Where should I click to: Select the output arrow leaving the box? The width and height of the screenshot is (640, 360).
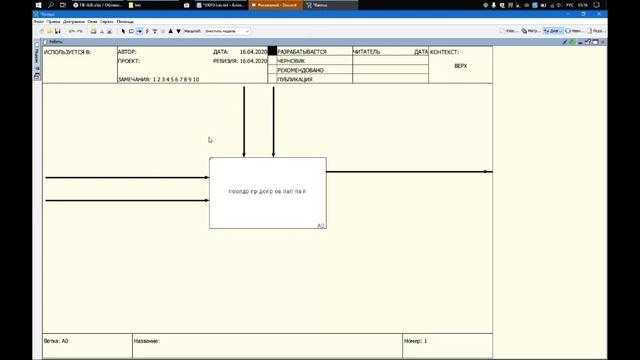click(409, 172)
